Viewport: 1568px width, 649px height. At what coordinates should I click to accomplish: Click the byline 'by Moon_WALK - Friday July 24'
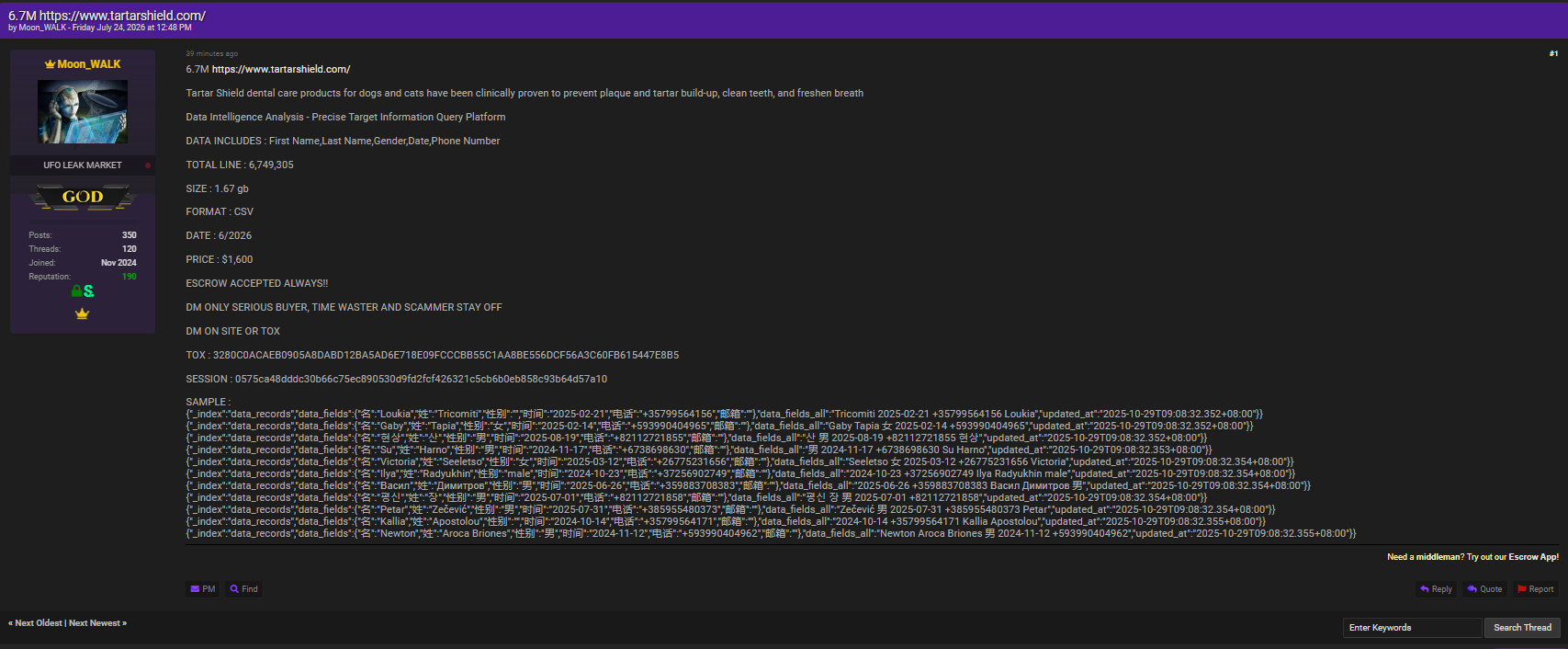click(100, 28)
